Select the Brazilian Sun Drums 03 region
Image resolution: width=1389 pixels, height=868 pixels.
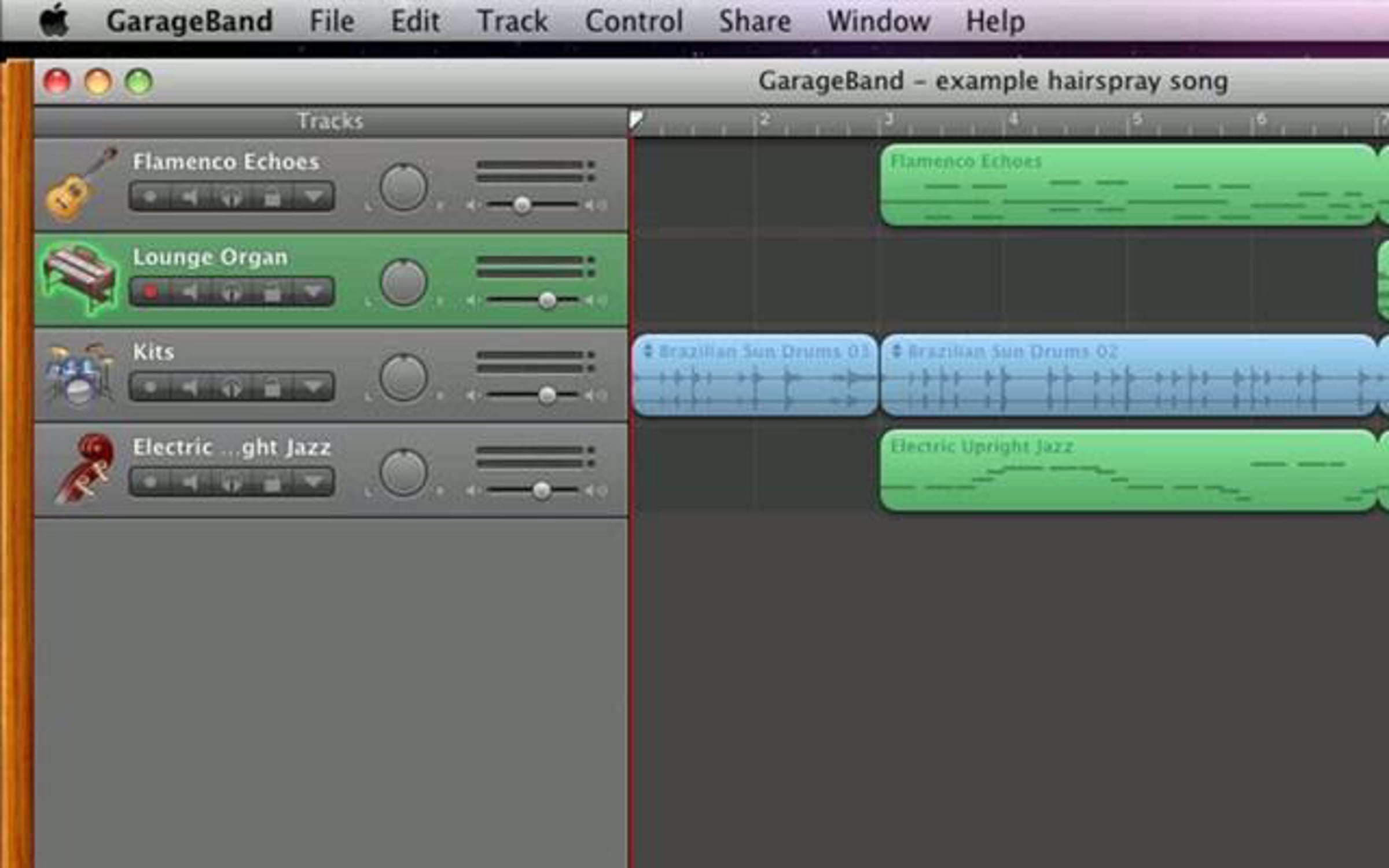[x=755, y=376]
